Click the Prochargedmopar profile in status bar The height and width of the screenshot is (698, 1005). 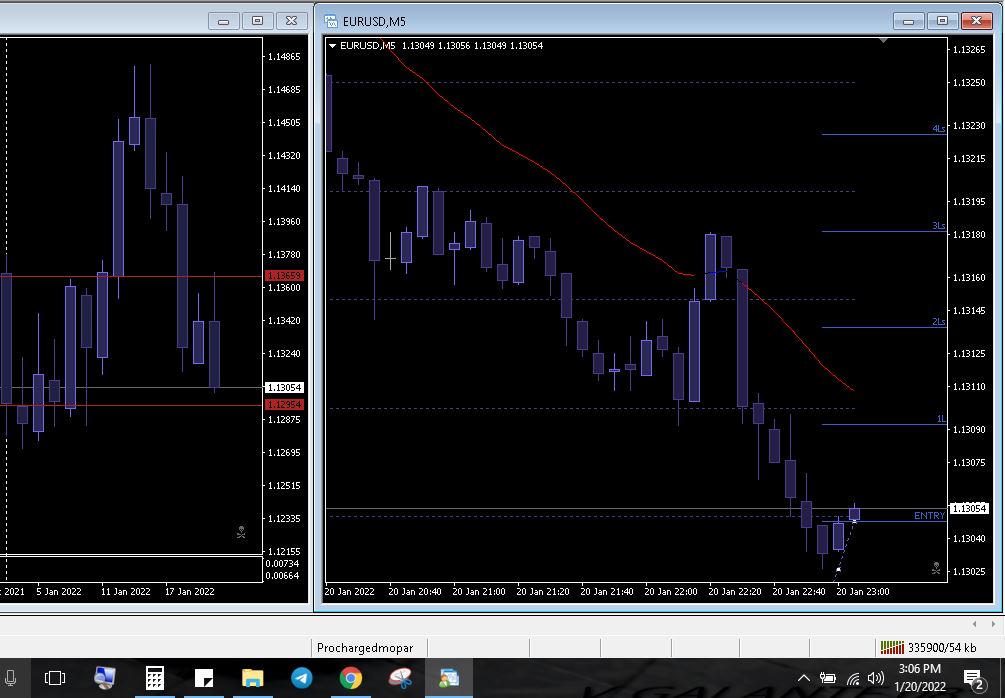[365, 647]
